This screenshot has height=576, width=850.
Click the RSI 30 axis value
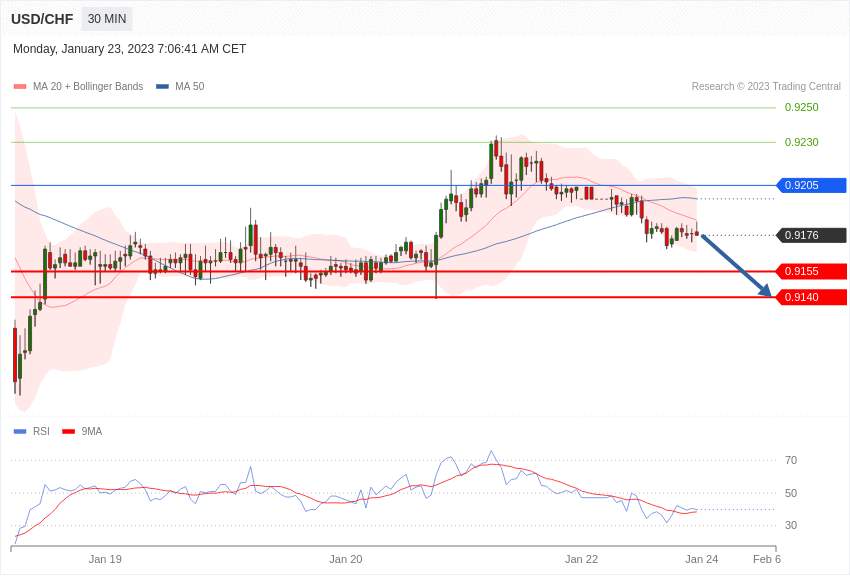791,525
